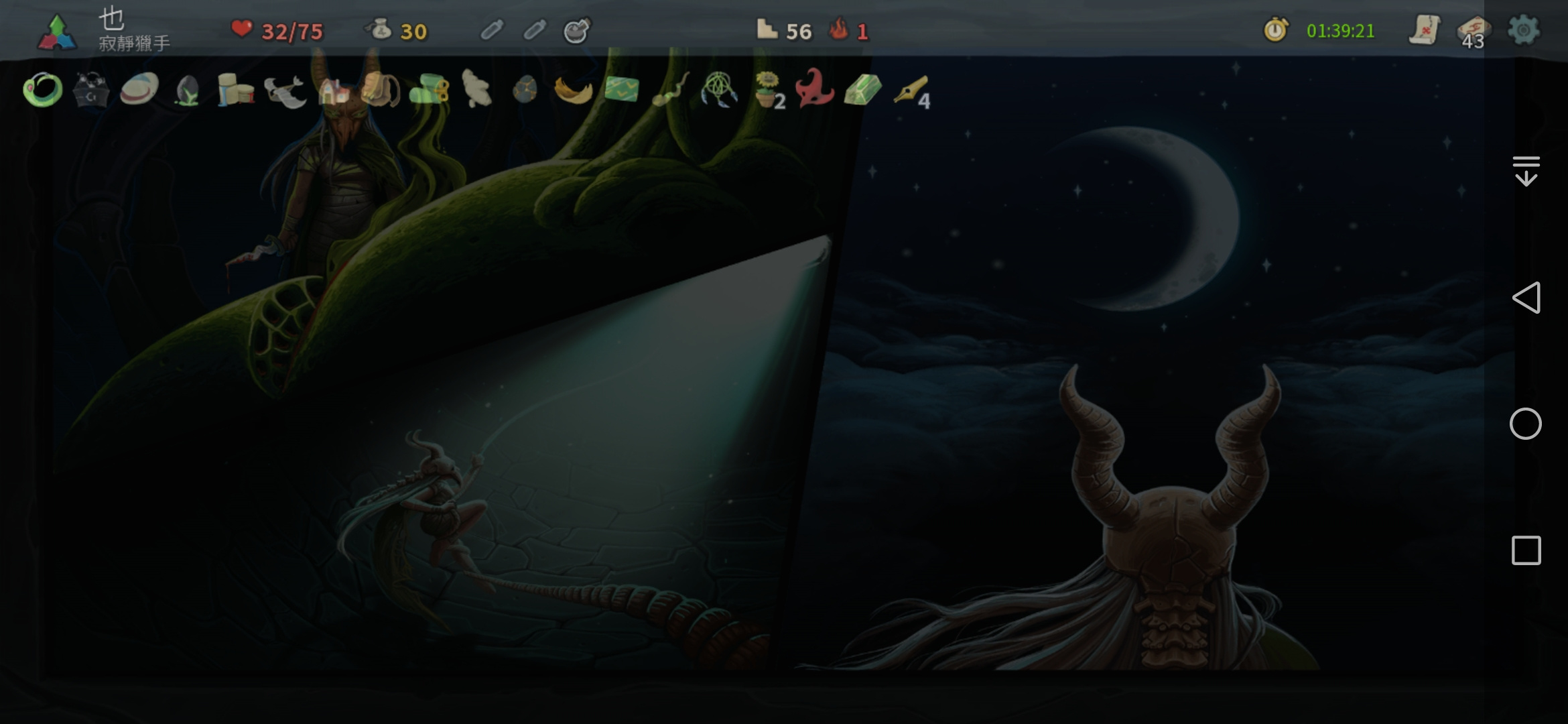The image size is (1568, 724).
Task: Inspect the silver fish relic
Action: point(285,91)
